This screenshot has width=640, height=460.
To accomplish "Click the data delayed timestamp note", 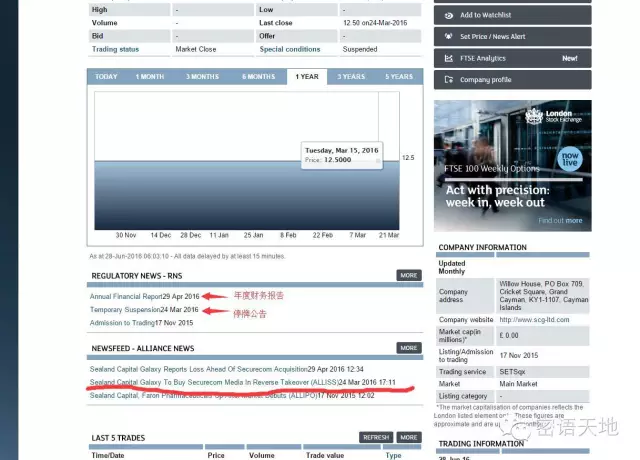I will [x=187, y=256].
